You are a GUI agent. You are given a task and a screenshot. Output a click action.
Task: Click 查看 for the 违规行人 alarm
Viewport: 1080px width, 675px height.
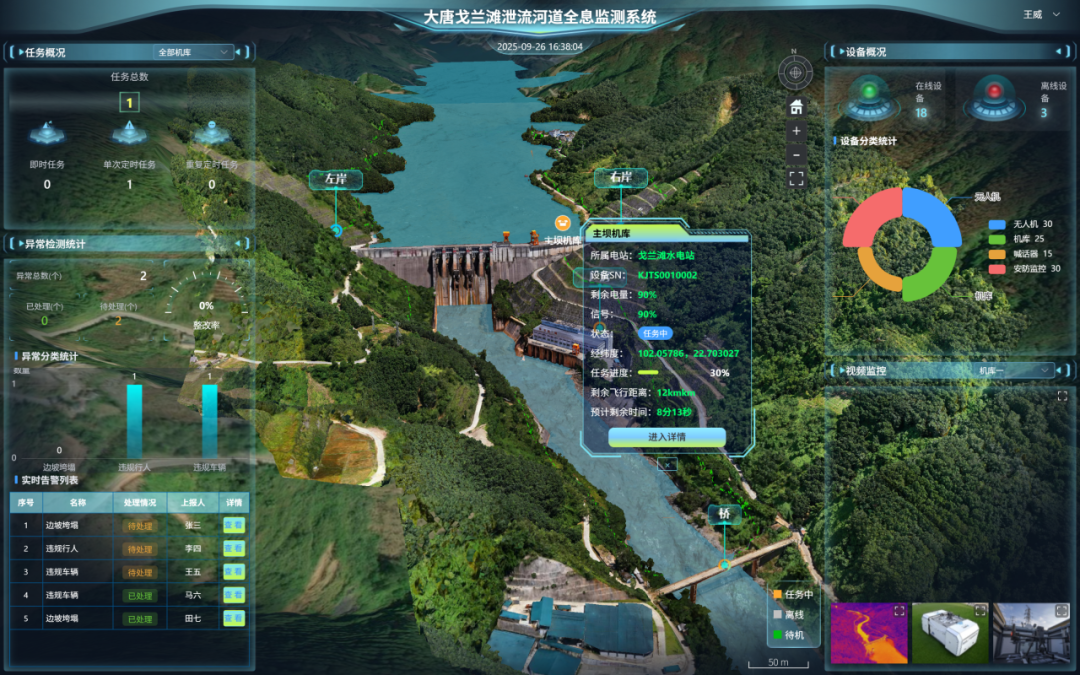[233, 548]
